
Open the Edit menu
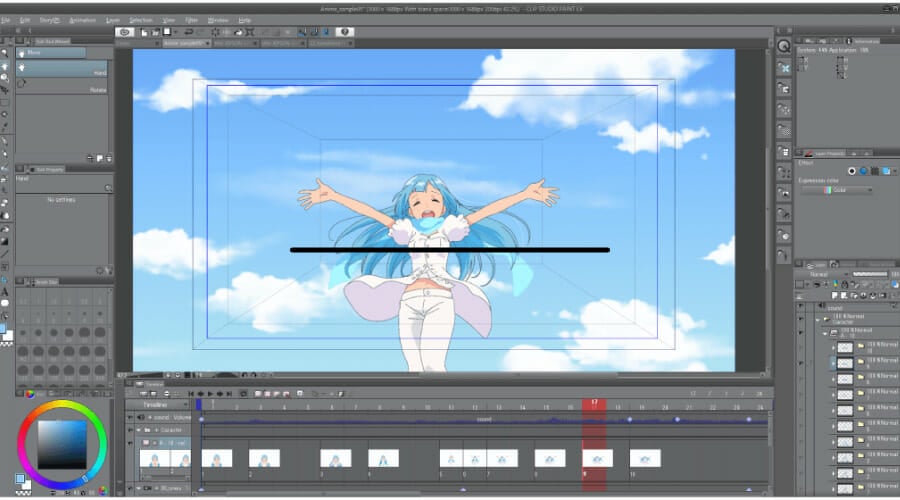click(x=25, y=20)
